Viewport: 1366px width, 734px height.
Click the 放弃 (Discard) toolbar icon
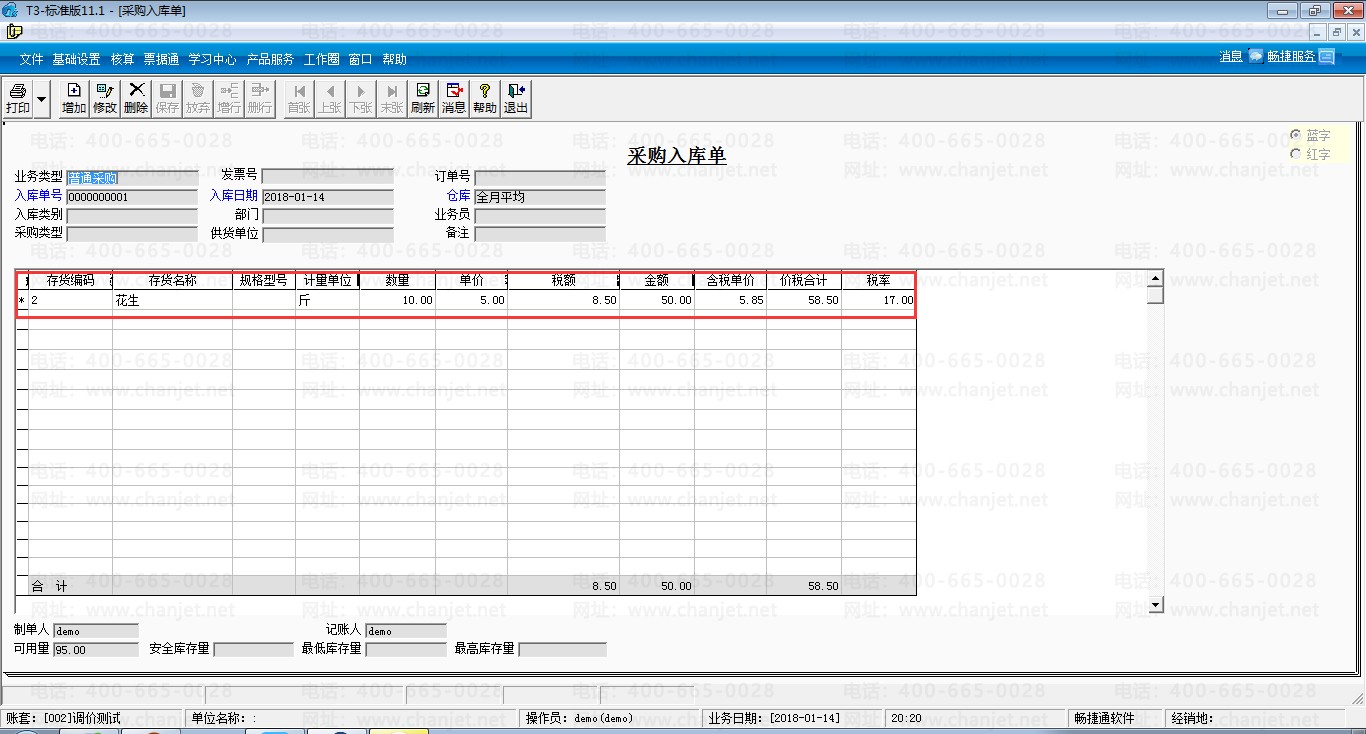click(x=198, y=98)
